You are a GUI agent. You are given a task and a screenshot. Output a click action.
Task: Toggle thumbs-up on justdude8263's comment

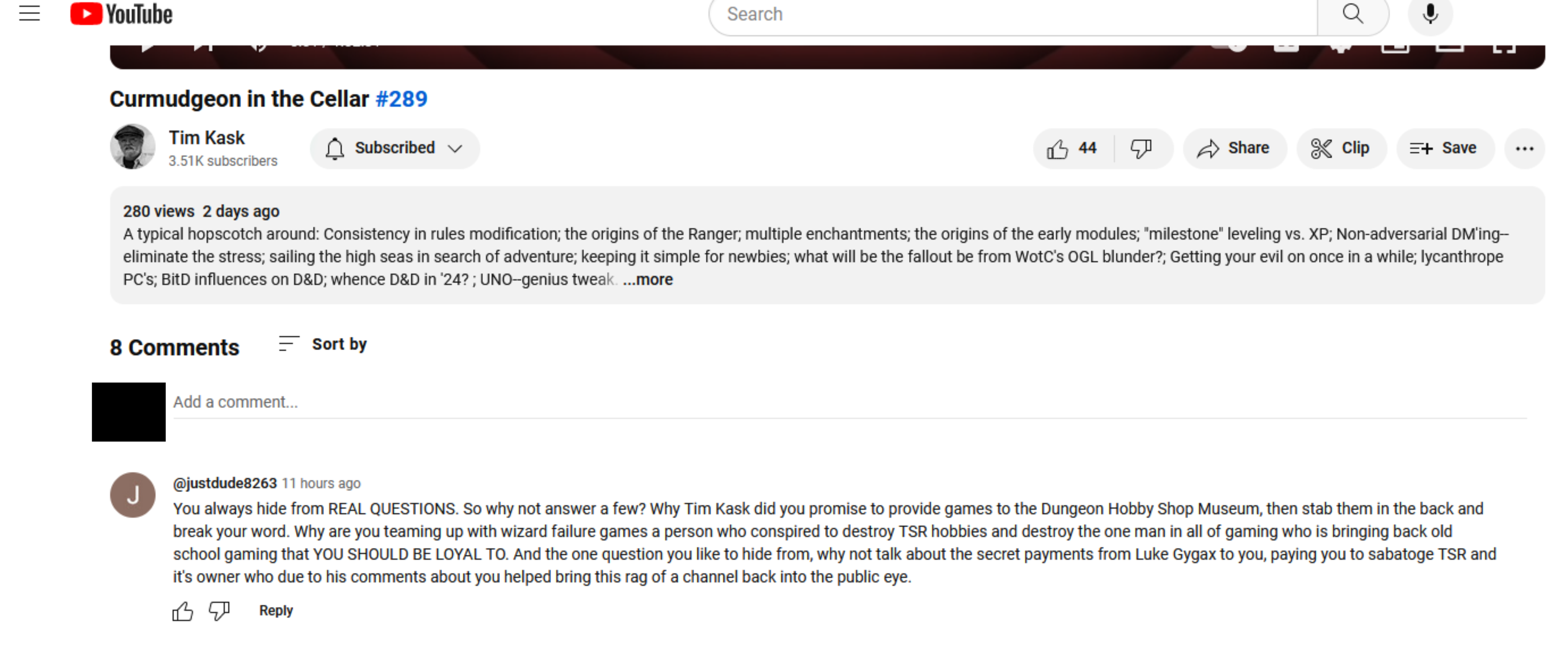[x=183, y=611]
